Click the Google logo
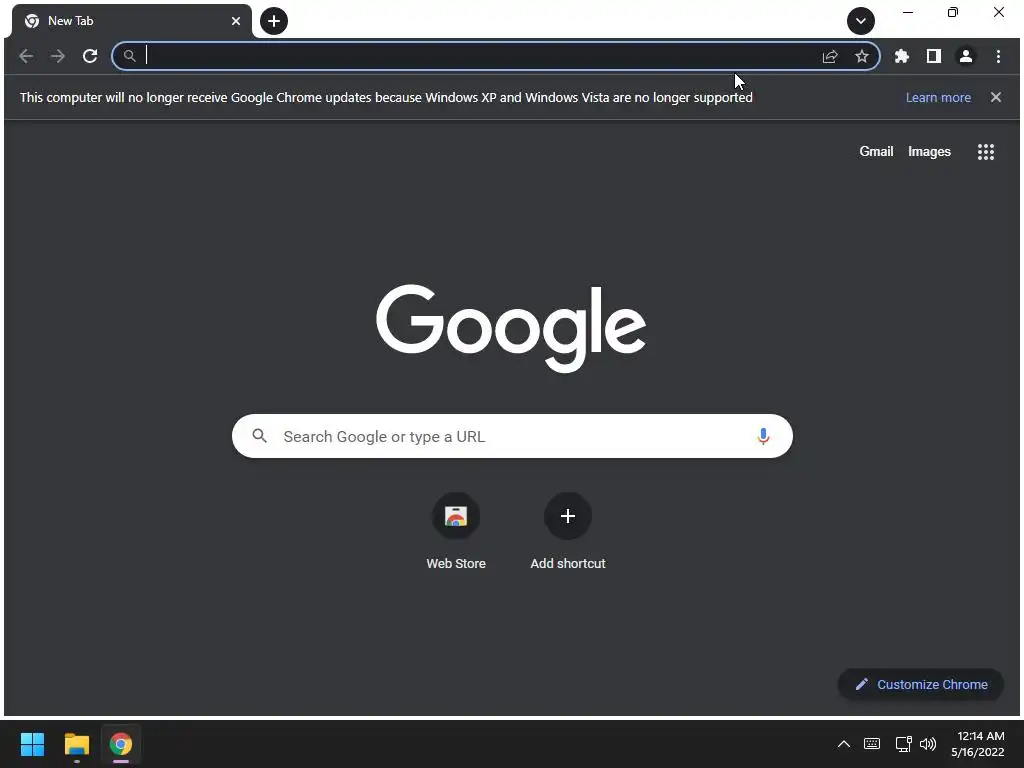Viewport: 1024px width, 768px height. point(511,328)
